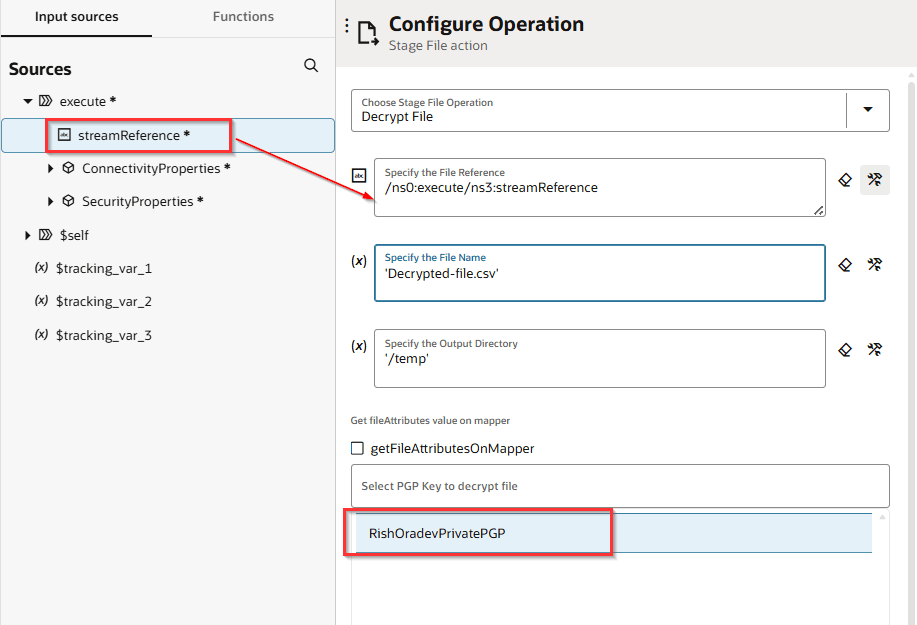
Task: Expand the SecurityProperties tree node
Action: 51,202
